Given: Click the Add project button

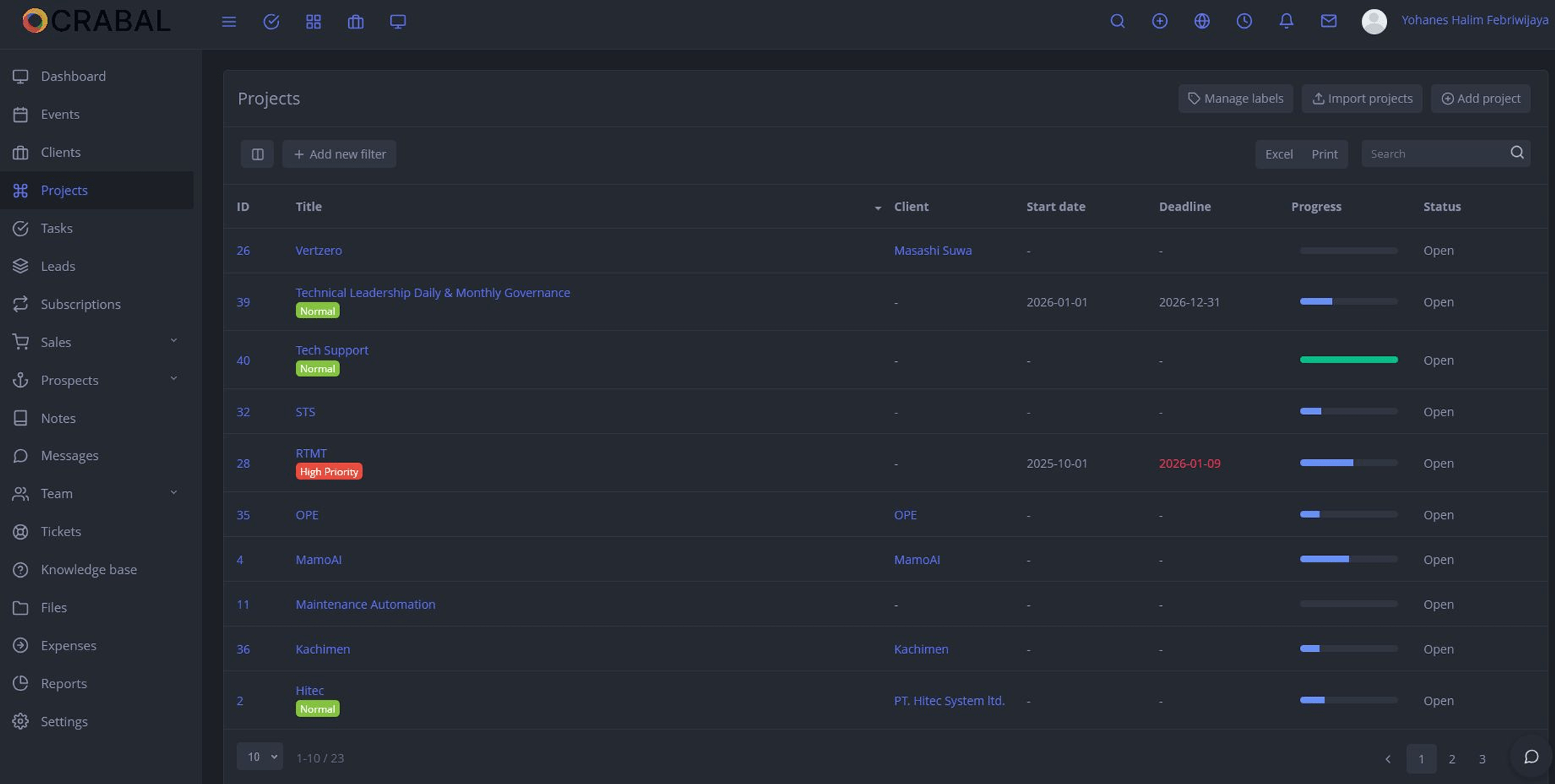Looking at the screenshot, I should click(1480, 99).
